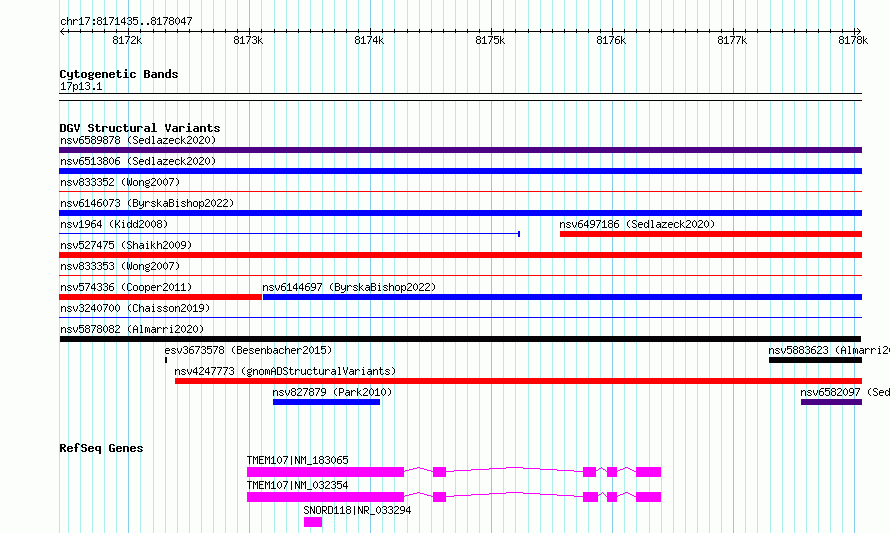Click the nsv6589878 purple variant bar
This screenshot has width=890, height=533.
460,150
